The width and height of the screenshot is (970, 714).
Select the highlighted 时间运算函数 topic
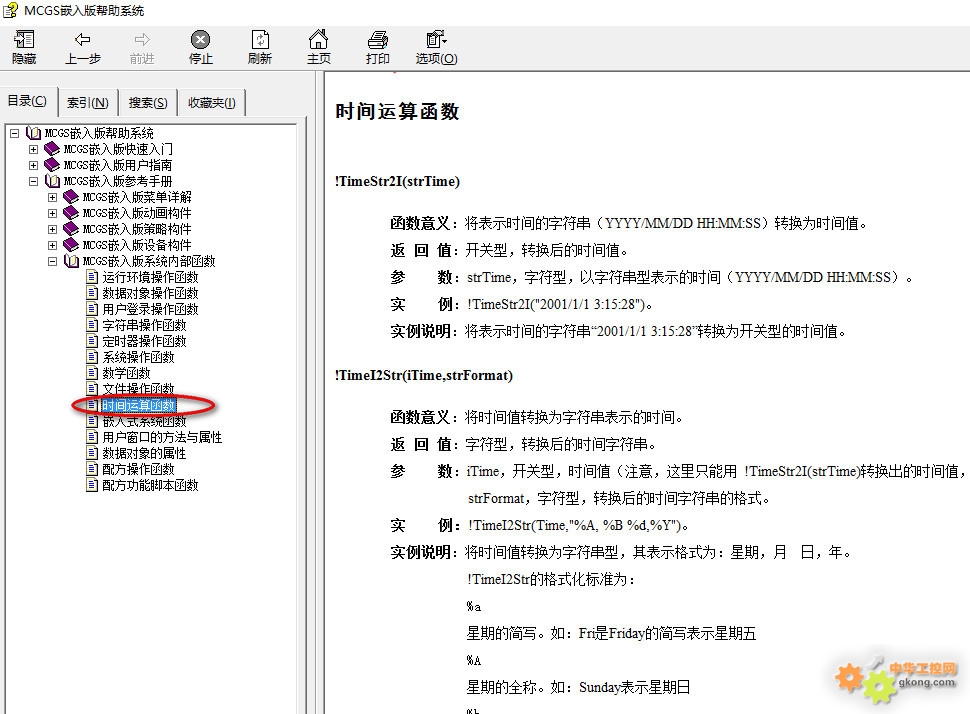[x=139, y=405]
